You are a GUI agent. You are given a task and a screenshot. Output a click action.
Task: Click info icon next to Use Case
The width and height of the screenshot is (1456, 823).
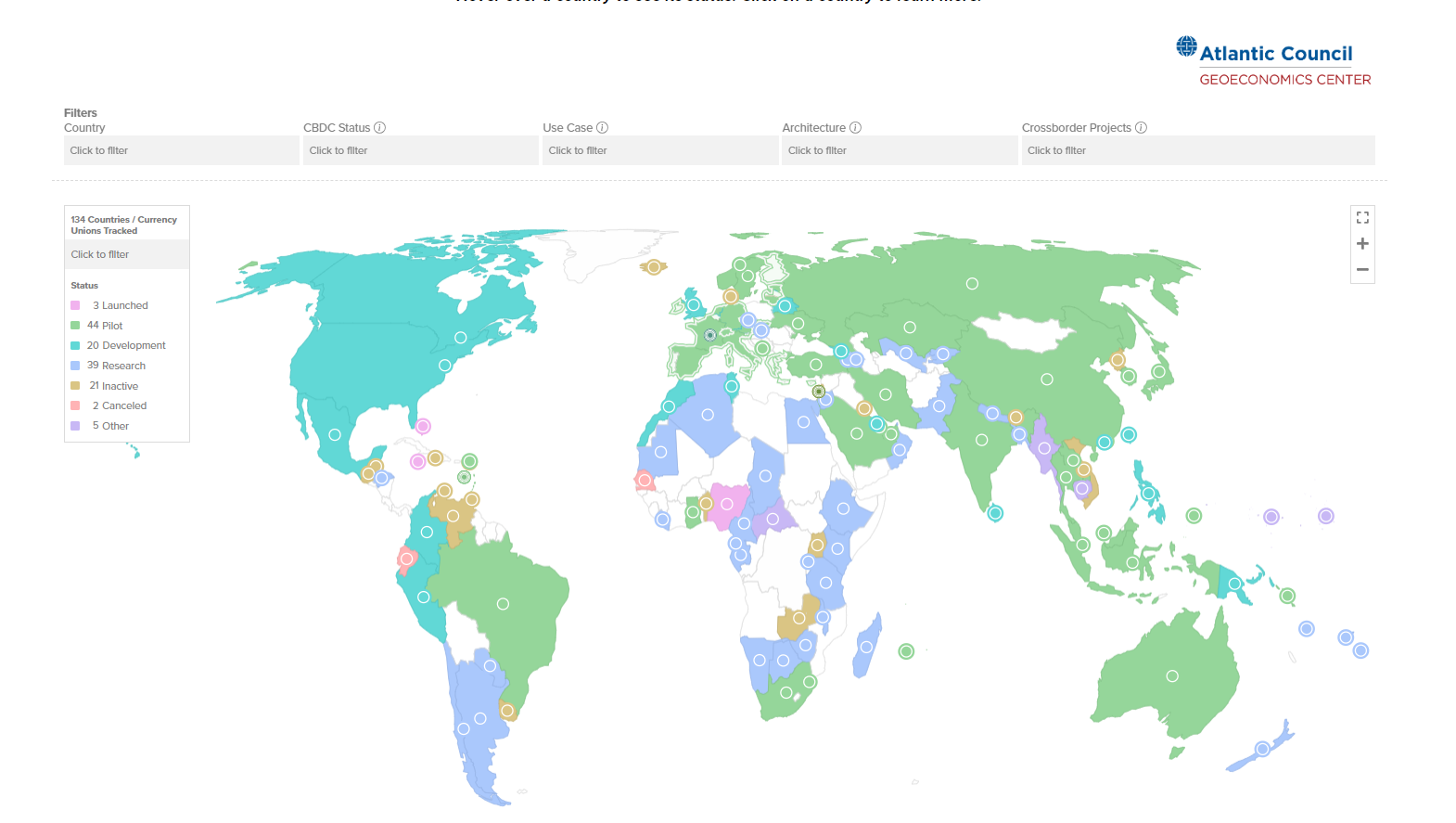coord(602,128)
